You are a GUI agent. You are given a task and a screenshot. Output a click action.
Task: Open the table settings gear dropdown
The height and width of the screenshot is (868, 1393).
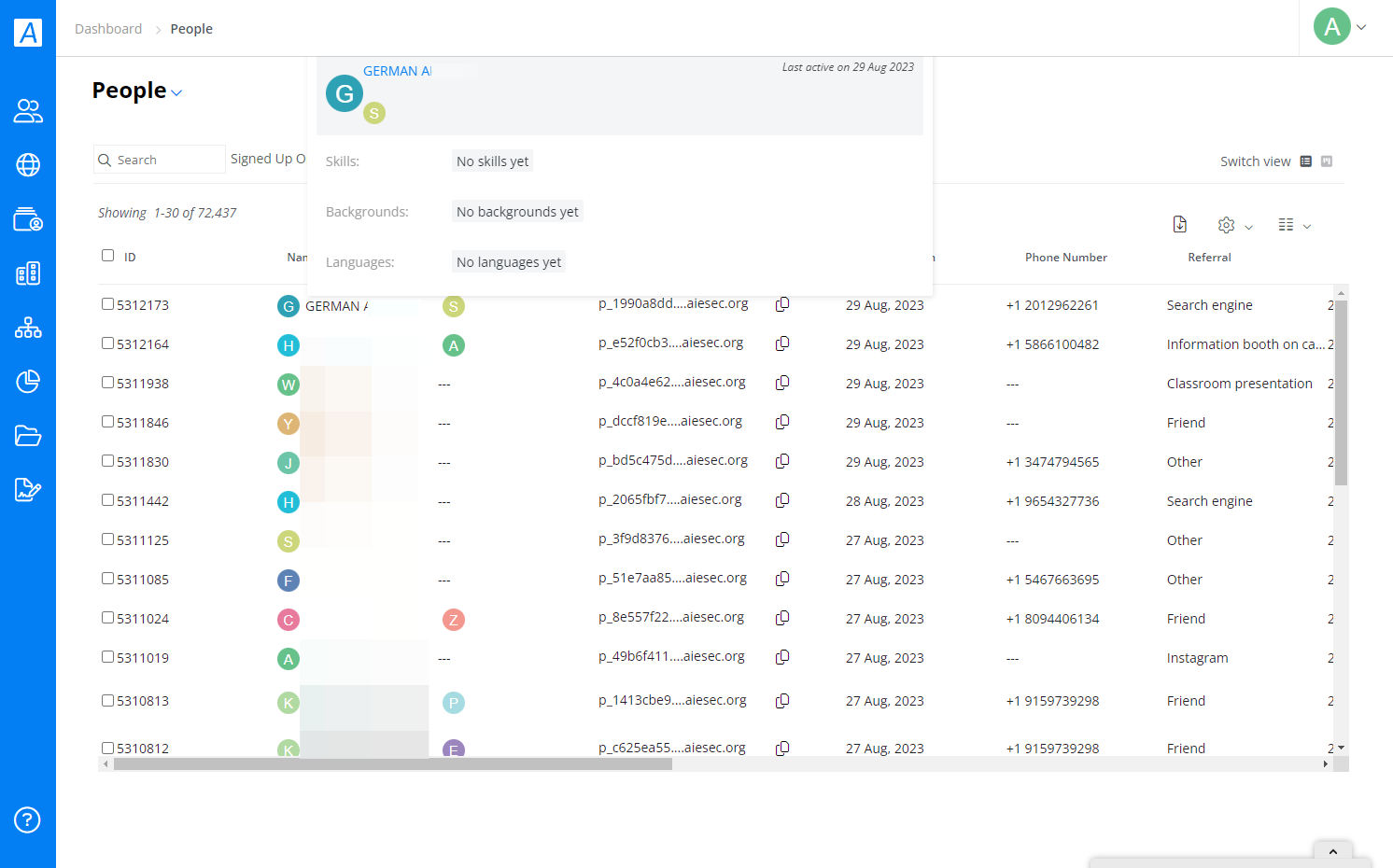tap(1235, 225)
